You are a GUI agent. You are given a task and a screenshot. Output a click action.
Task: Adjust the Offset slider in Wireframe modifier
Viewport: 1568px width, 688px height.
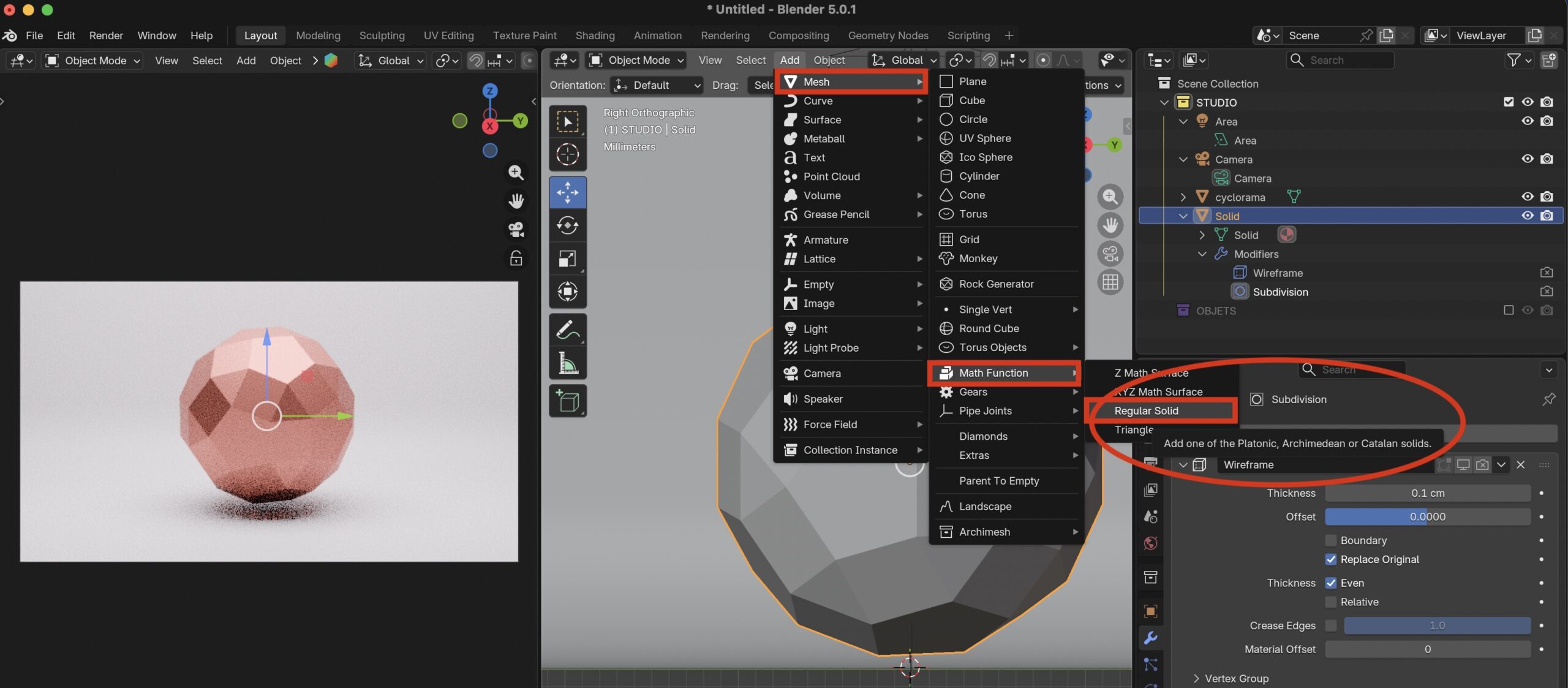[x=1427, y=516]
